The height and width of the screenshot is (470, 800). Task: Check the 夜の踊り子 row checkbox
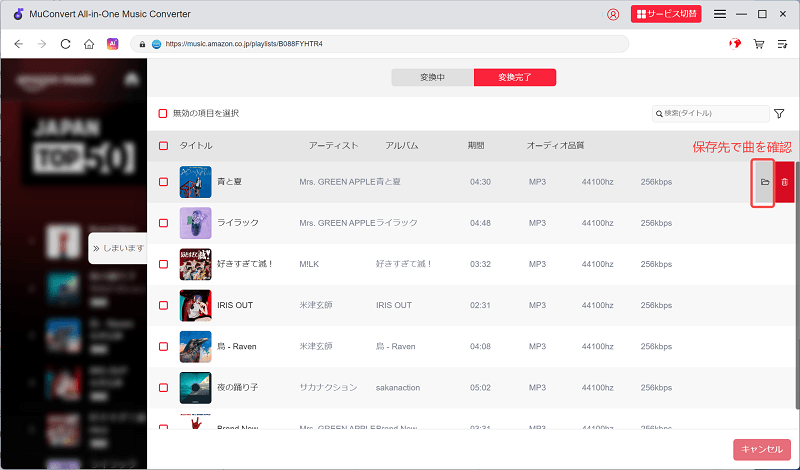(x=163, y=388)
